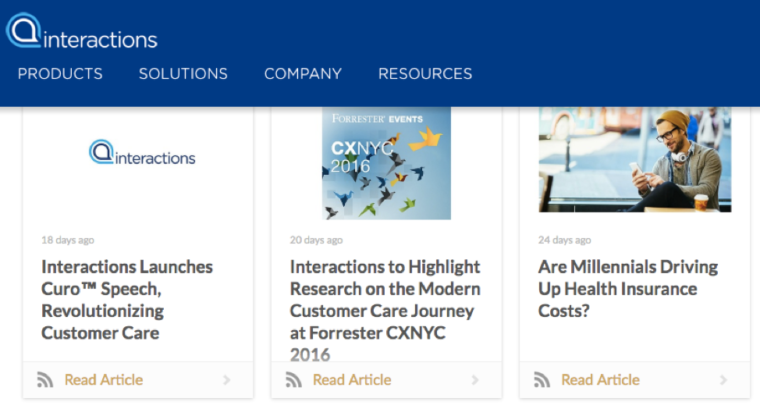Open the PRODUCTS menu

click(60, 74)
